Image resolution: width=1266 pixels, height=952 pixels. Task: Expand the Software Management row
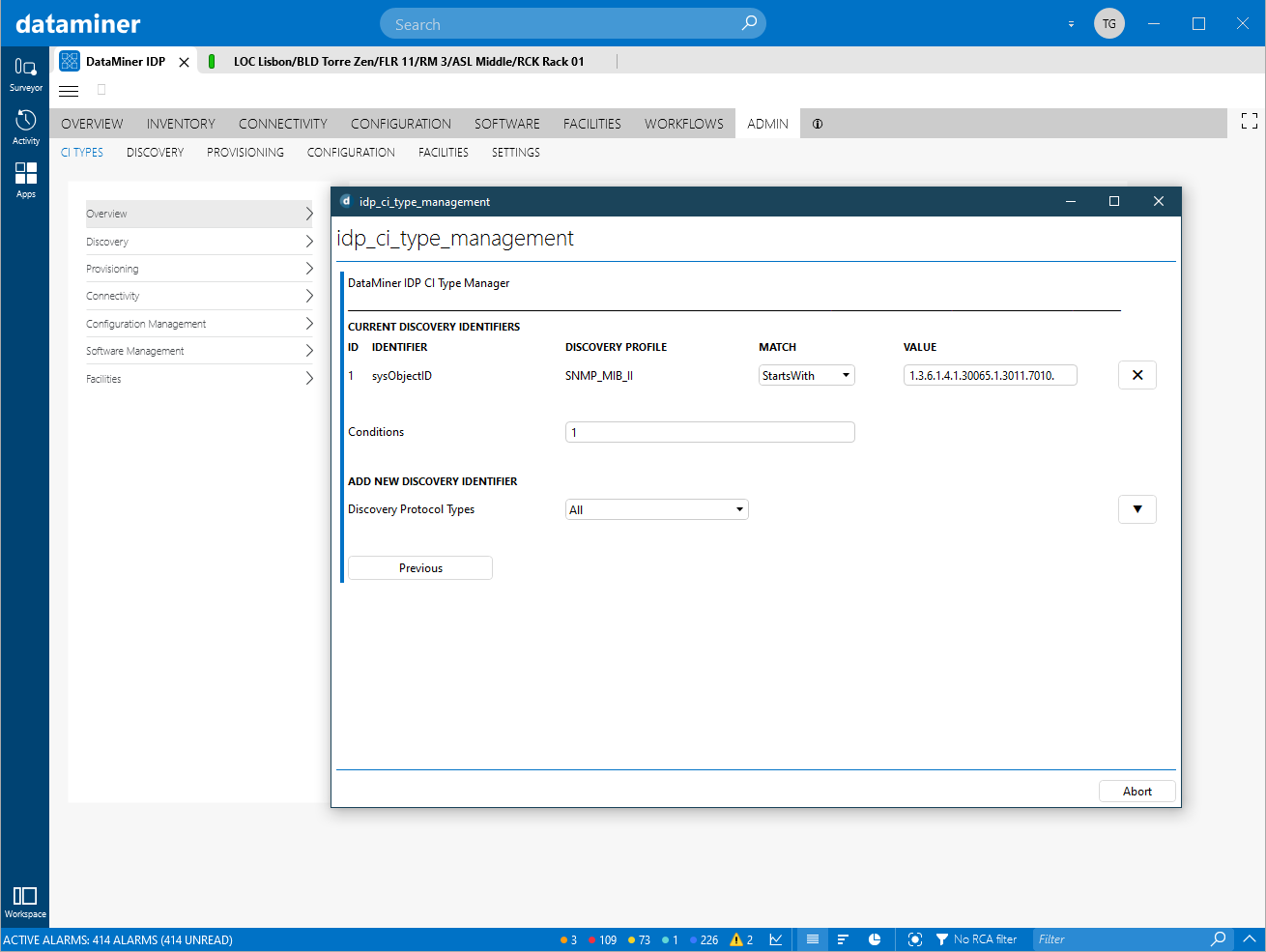coord(199,351)
